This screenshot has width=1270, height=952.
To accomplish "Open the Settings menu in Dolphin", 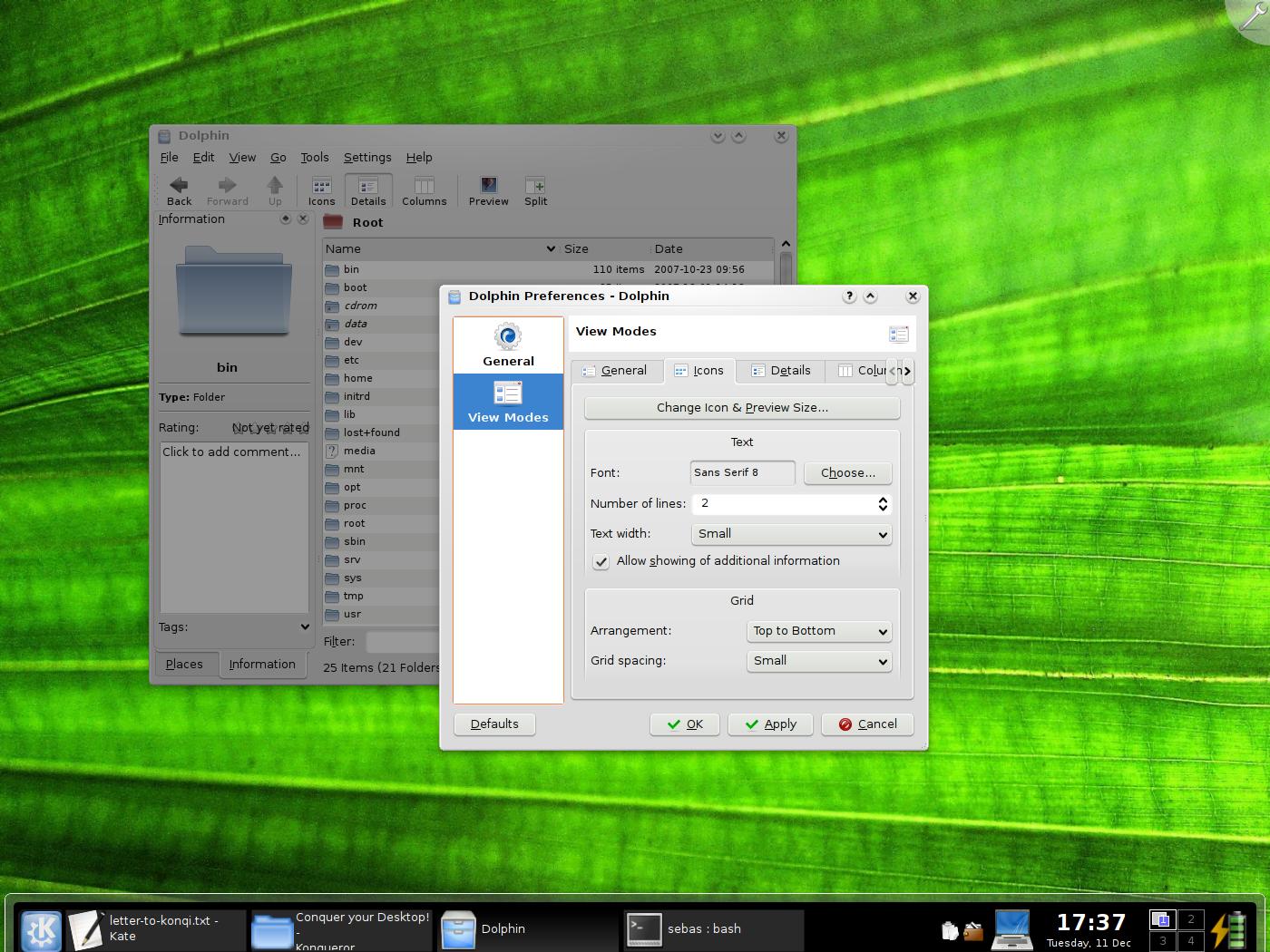I will [367, 157].
